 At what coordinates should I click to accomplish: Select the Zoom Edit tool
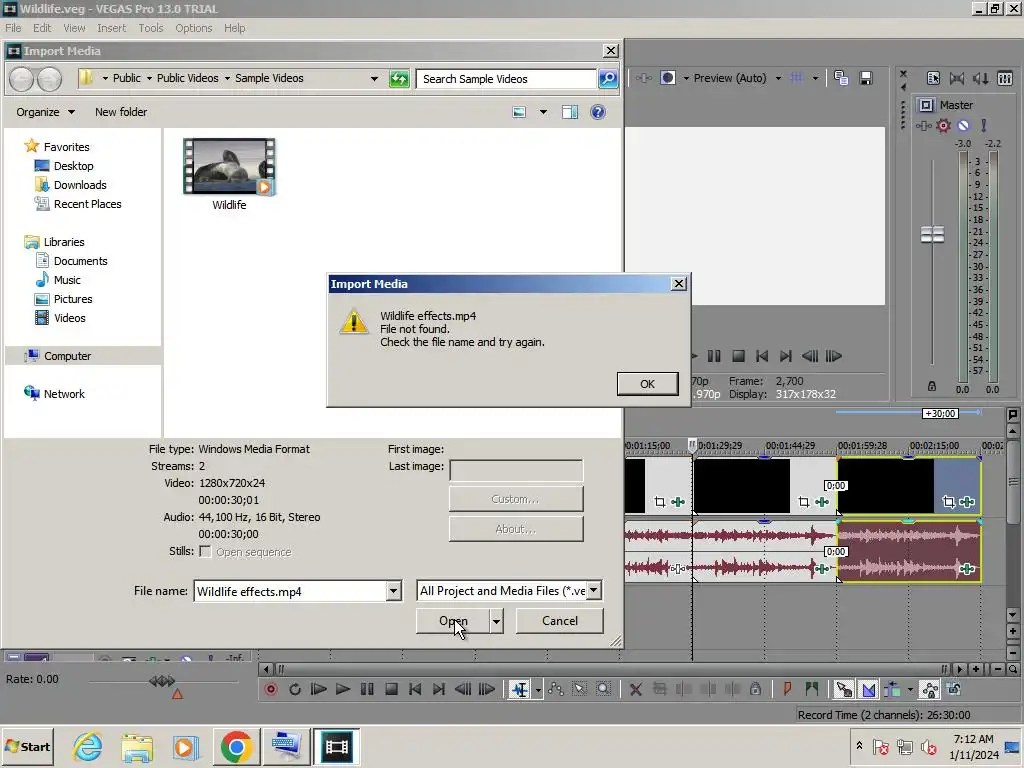603,689
